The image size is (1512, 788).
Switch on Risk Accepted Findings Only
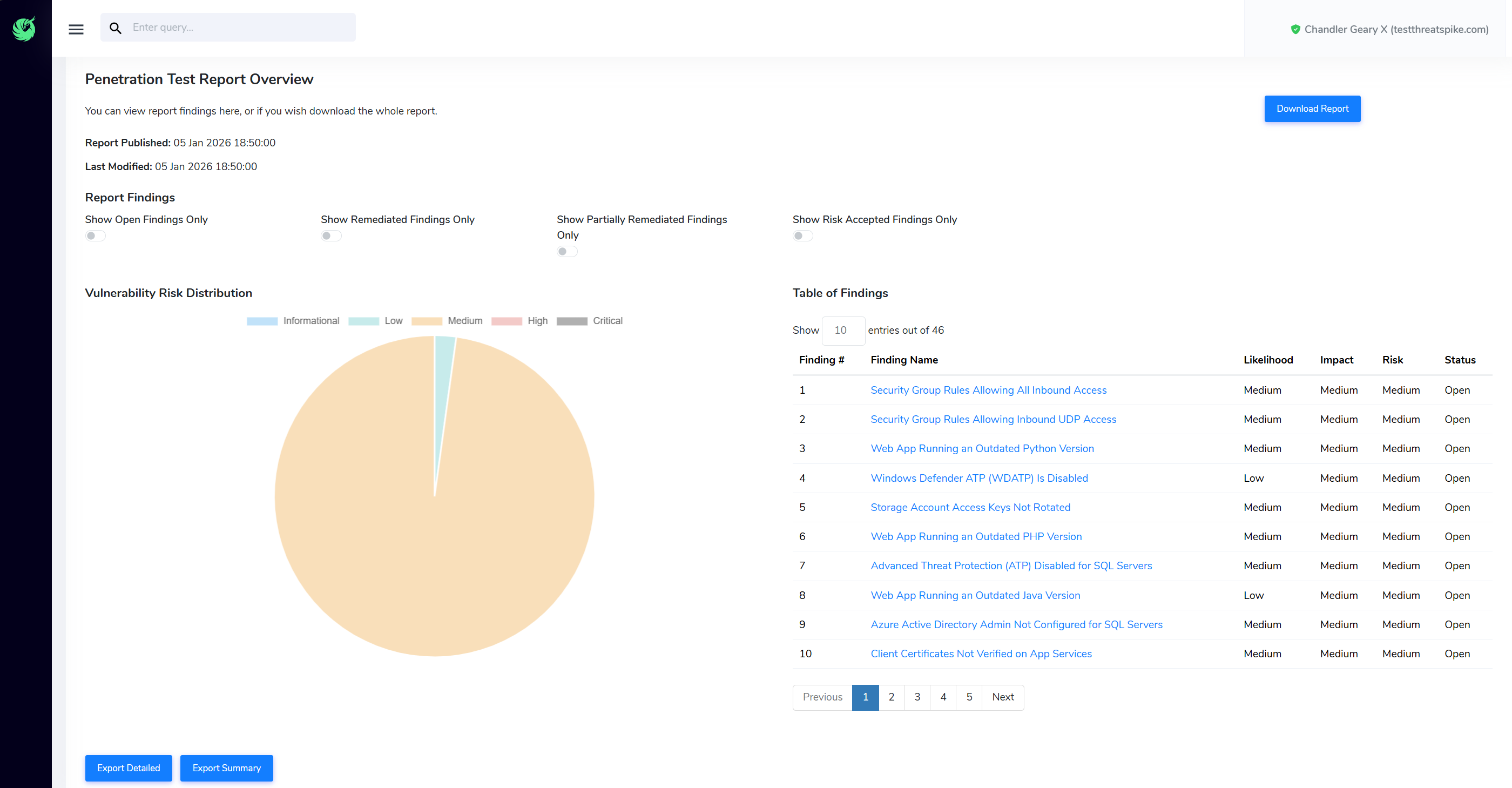(x=802, y=236)
